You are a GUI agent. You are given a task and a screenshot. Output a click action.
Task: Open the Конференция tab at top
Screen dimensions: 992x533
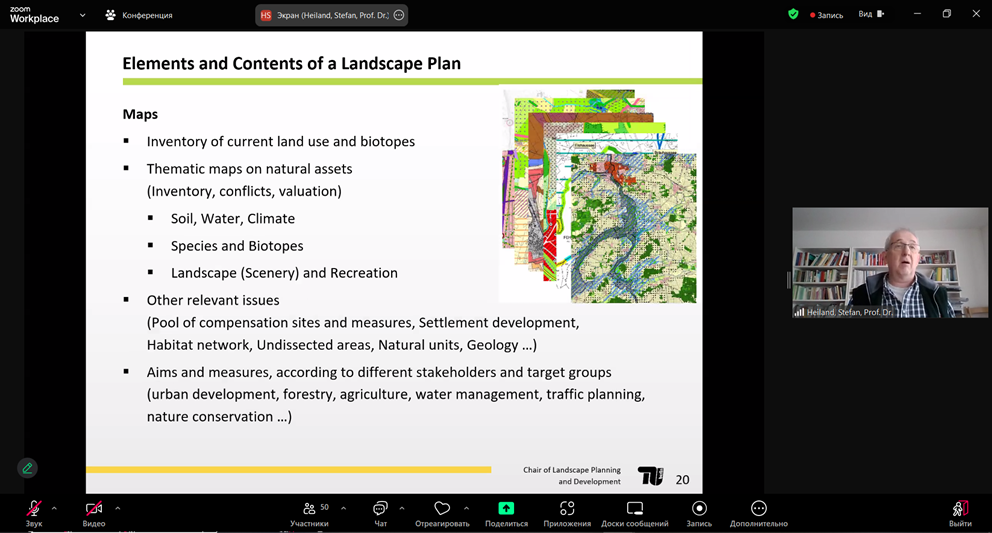click(139, 15)
